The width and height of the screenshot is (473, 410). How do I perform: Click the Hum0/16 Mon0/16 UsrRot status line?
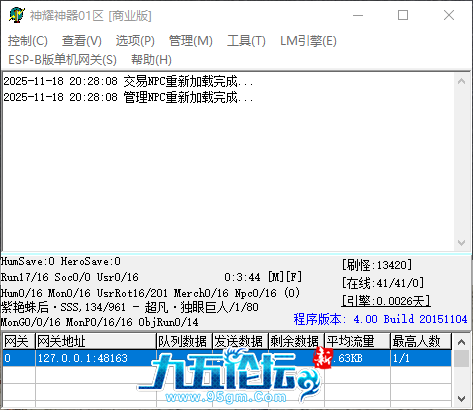click(x=150, y=293)
